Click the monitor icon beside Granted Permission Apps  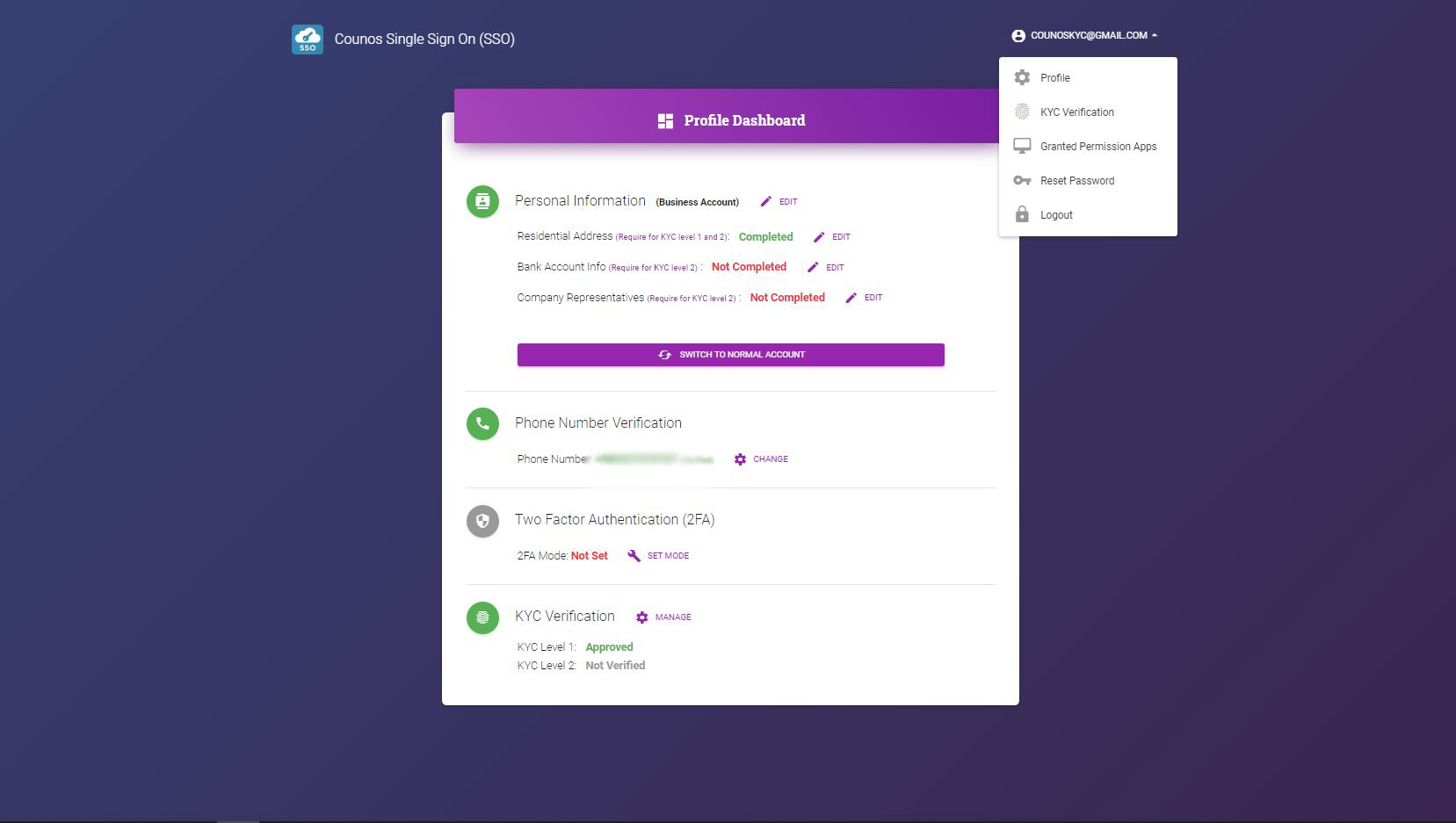(x=1022, y=146)
